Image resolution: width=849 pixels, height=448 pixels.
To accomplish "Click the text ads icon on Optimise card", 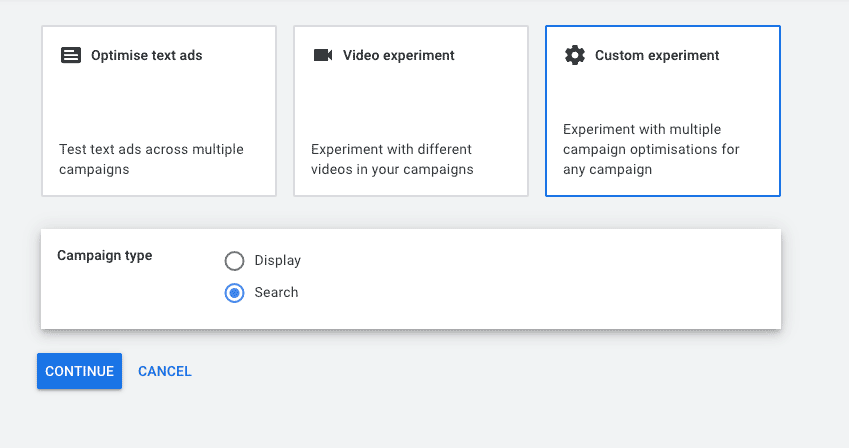I will pos(71,55).
